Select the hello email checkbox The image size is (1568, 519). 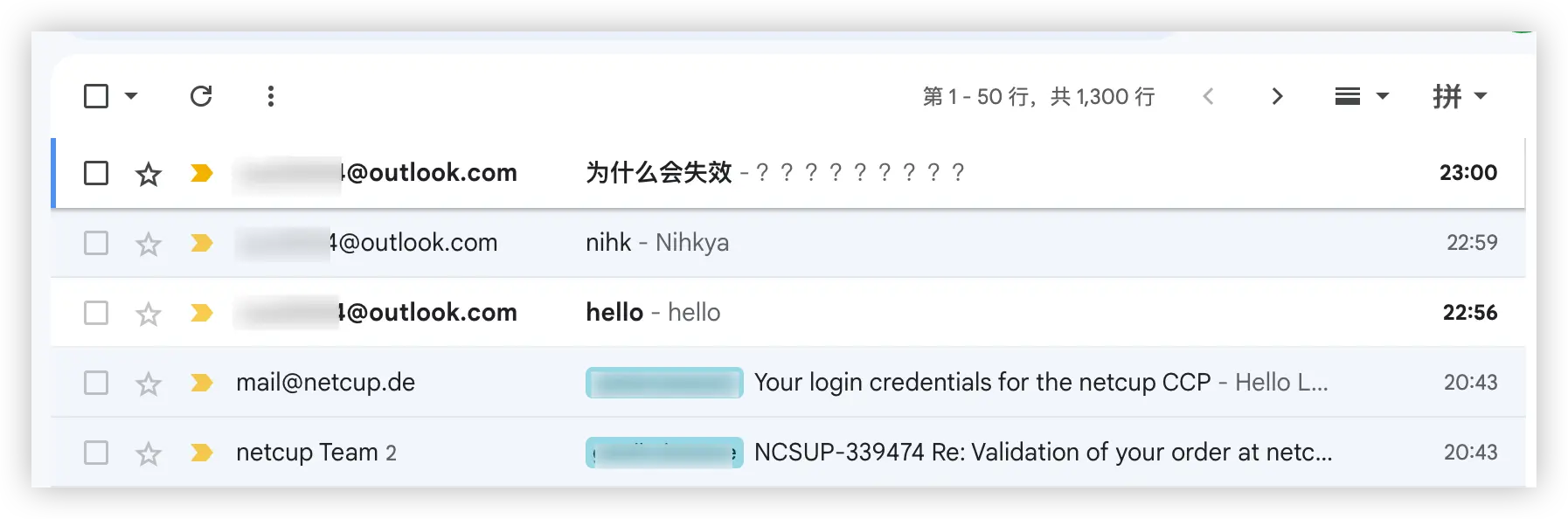click(x=96, y=313)
